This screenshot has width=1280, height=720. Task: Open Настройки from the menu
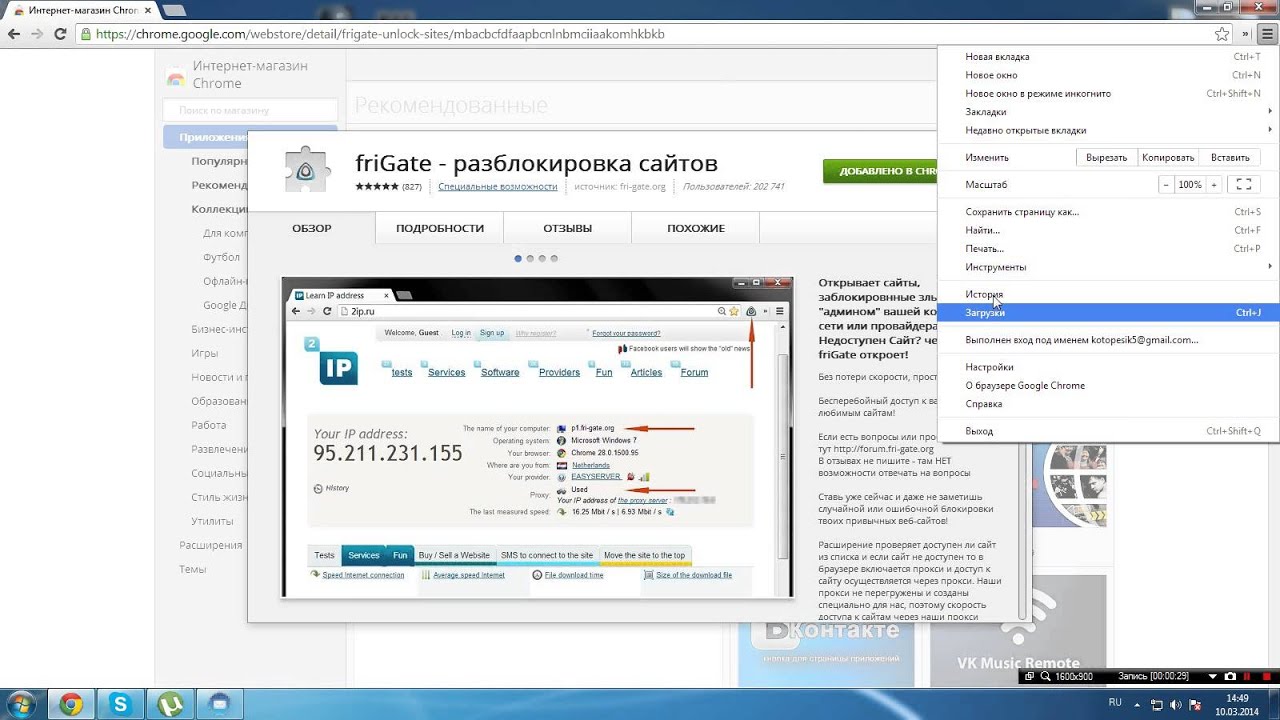tap(1108, 367)
